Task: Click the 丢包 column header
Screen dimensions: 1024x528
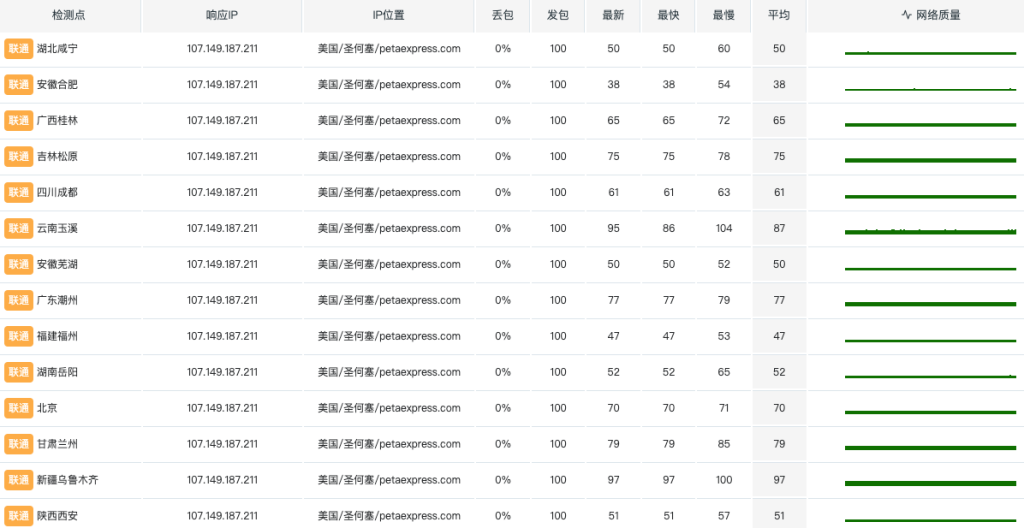Action: point(502,15)
